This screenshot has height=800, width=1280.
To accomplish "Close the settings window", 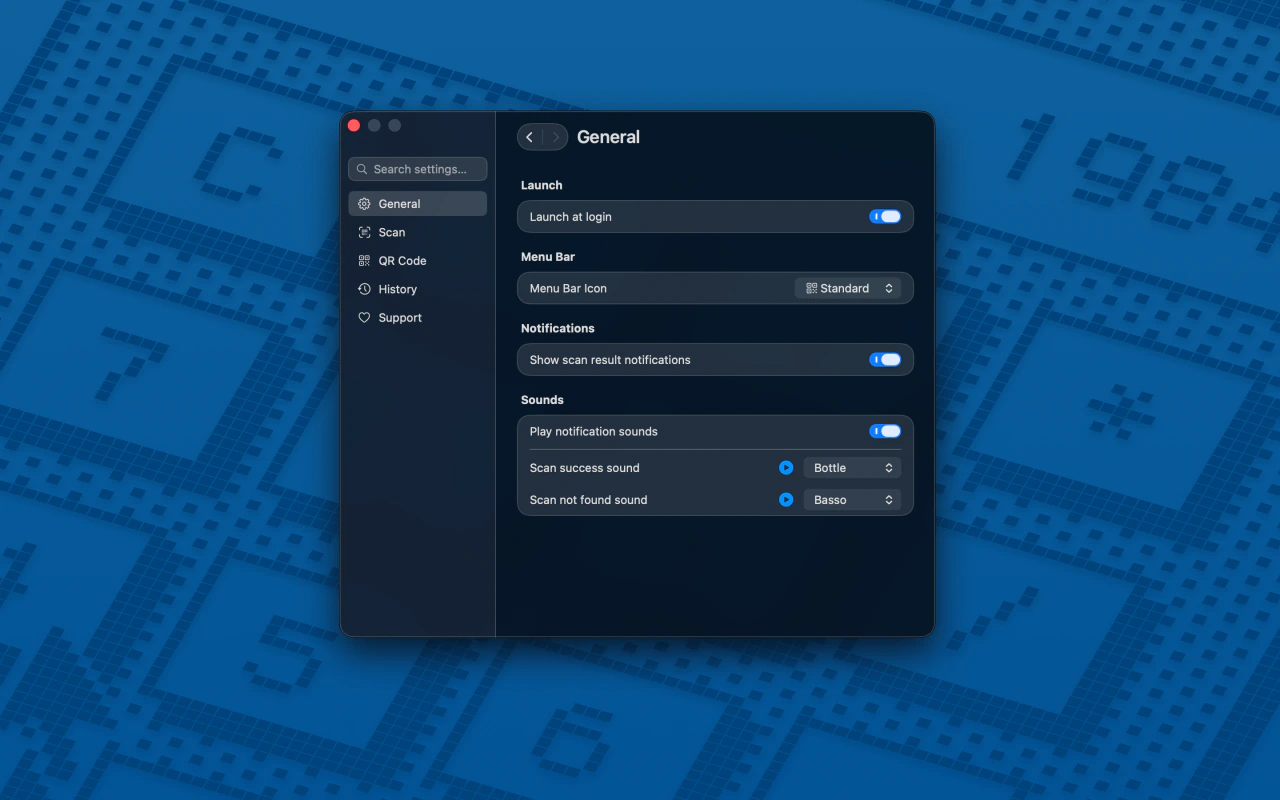I will click(354, 125).
